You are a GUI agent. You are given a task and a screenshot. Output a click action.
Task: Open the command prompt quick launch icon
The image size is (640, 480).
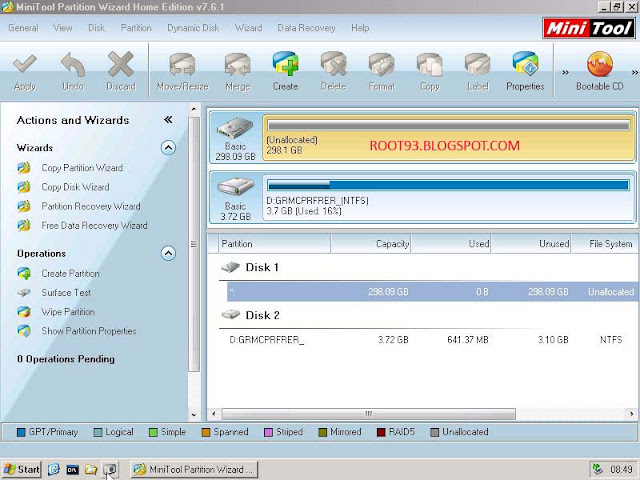[x=72, y=470]
